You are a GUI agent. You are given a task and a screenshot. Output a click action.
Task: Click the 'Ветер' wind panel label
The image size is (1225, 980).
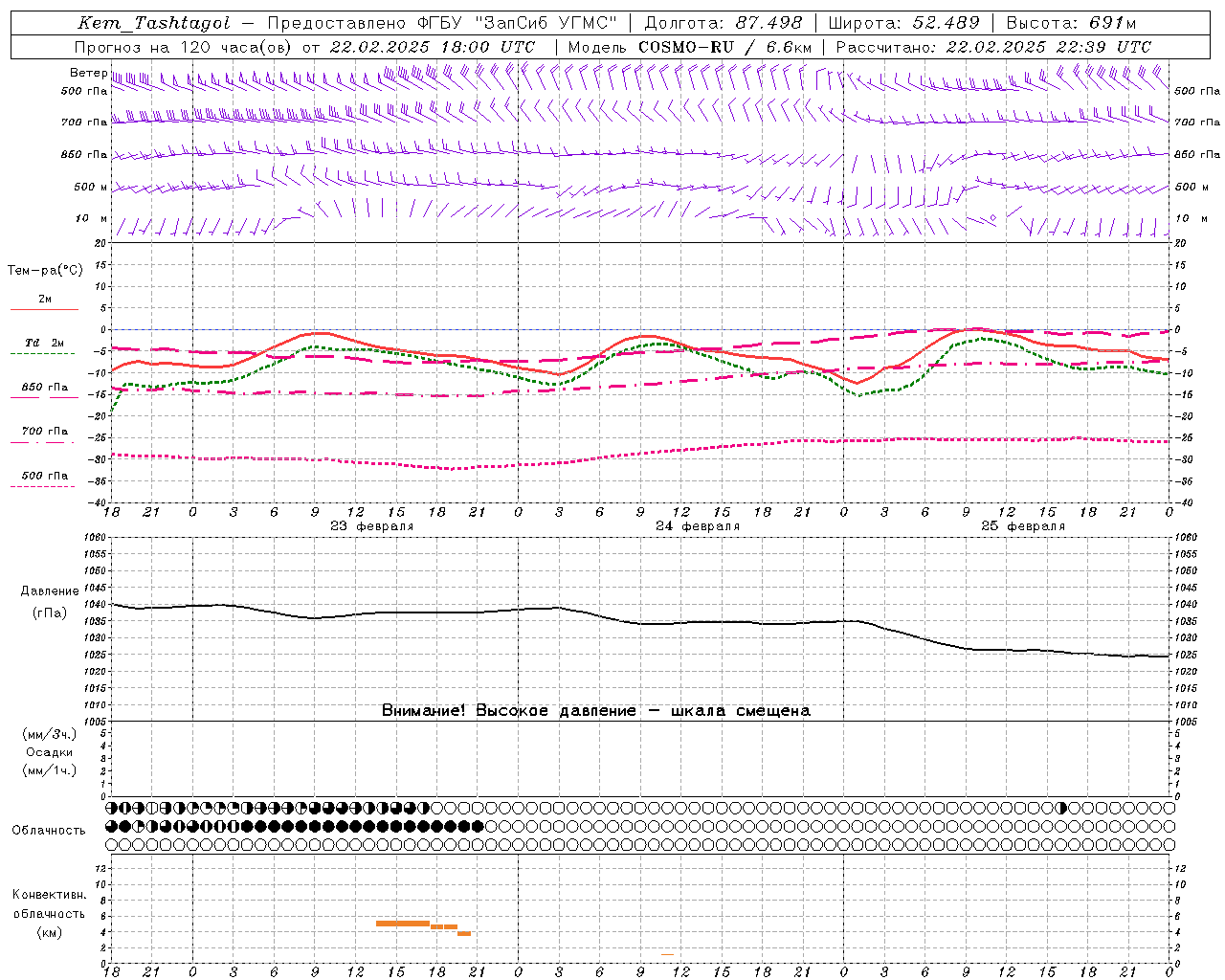(88, 73)
